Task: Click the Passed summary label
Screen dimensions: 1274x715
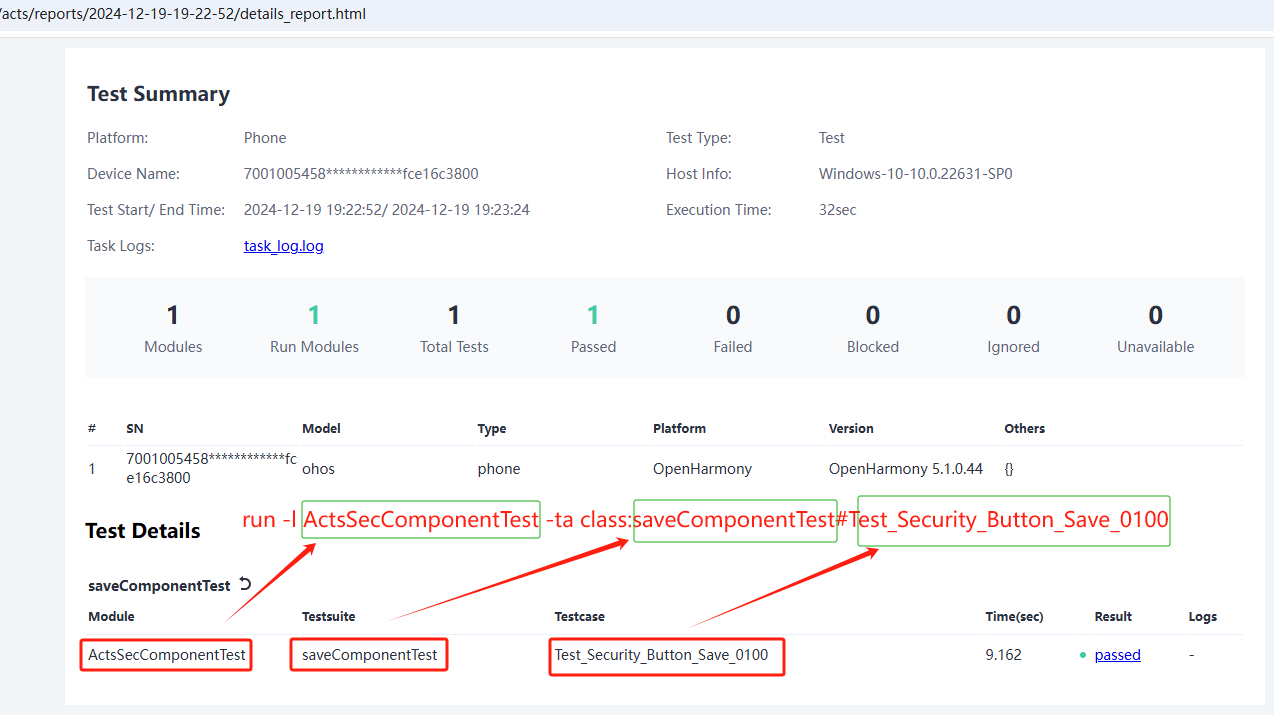Action: point(593,347)
